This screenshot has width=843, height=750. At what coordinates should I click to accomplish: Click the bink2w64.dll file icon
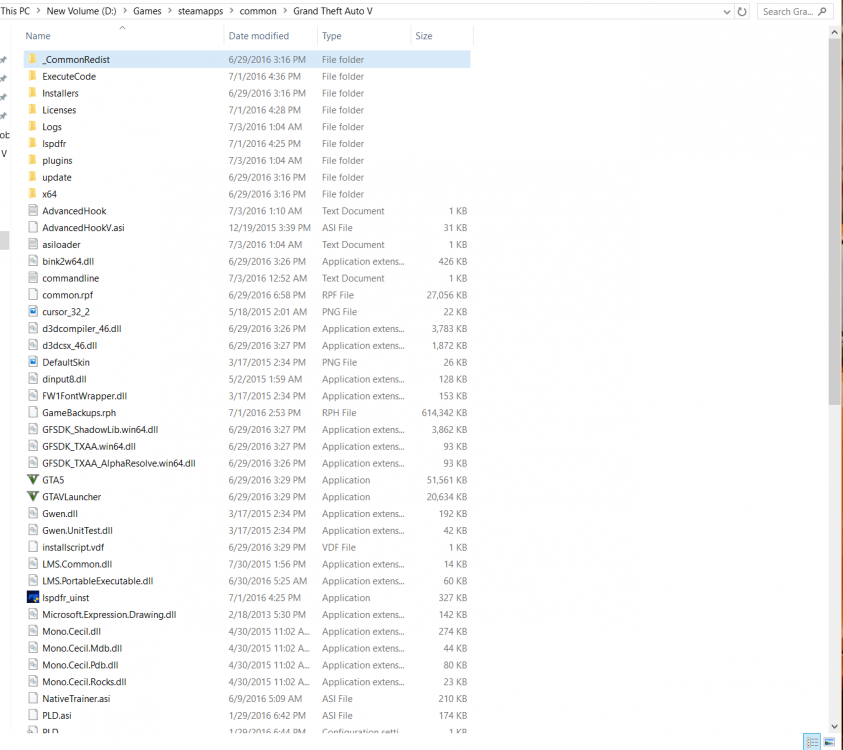point(31,261)
